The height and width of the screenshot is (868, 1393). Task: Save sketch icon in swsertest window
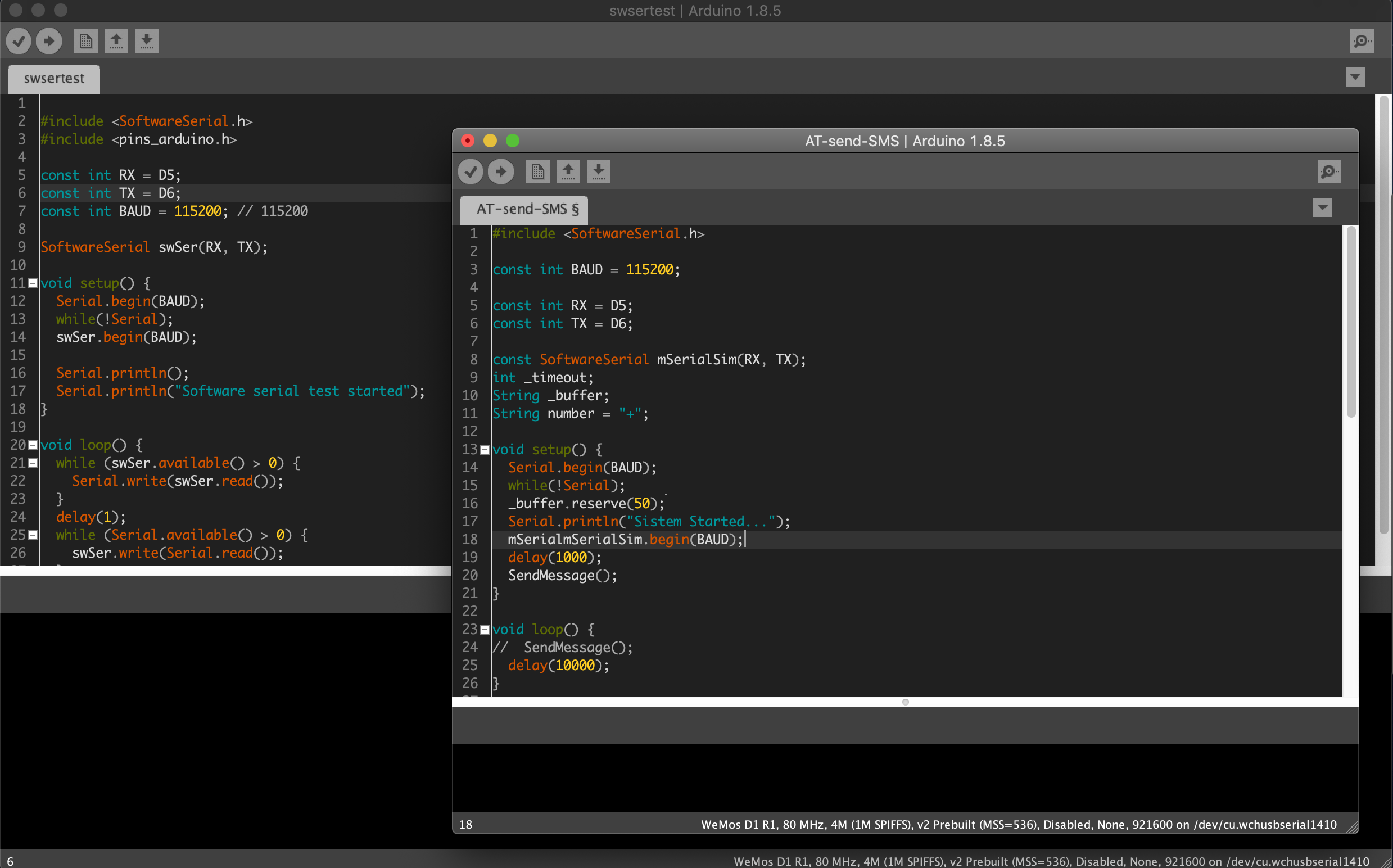pos(146,41)
